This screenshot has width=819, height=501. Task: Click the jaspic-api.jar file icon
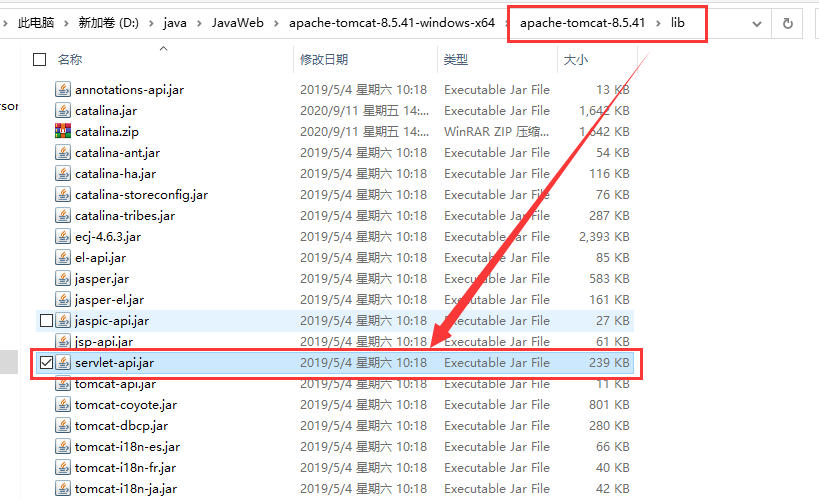click(63, 320)
